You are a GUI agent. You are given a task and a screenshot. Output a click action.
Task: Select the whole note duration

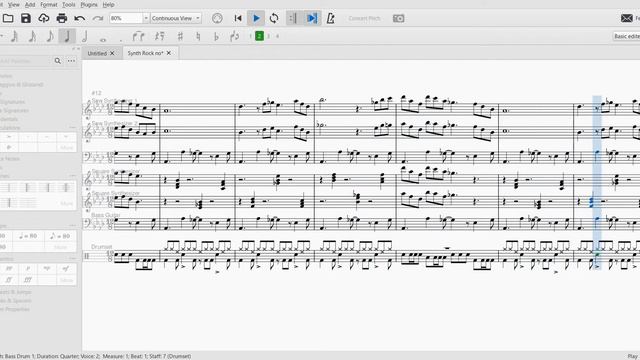[x=103, y=39]
